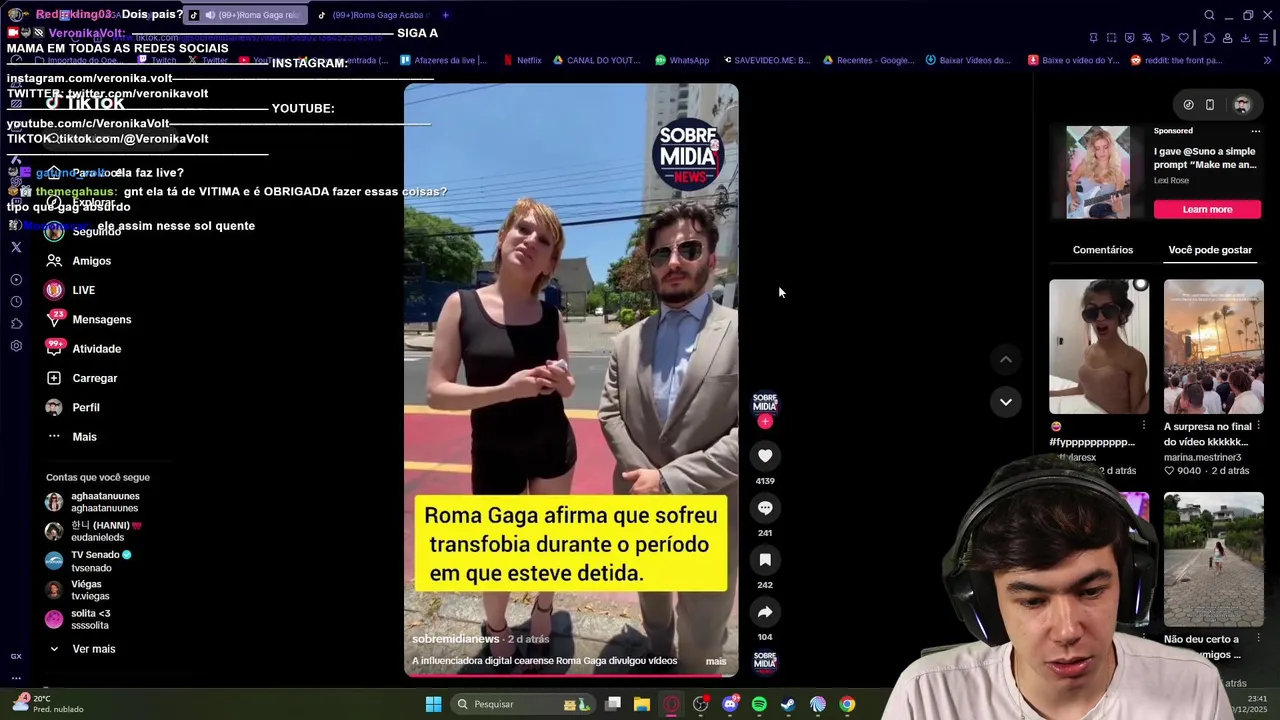Open File Explorer from the taskbar
Screen dimensions: 1280x720
642,704
